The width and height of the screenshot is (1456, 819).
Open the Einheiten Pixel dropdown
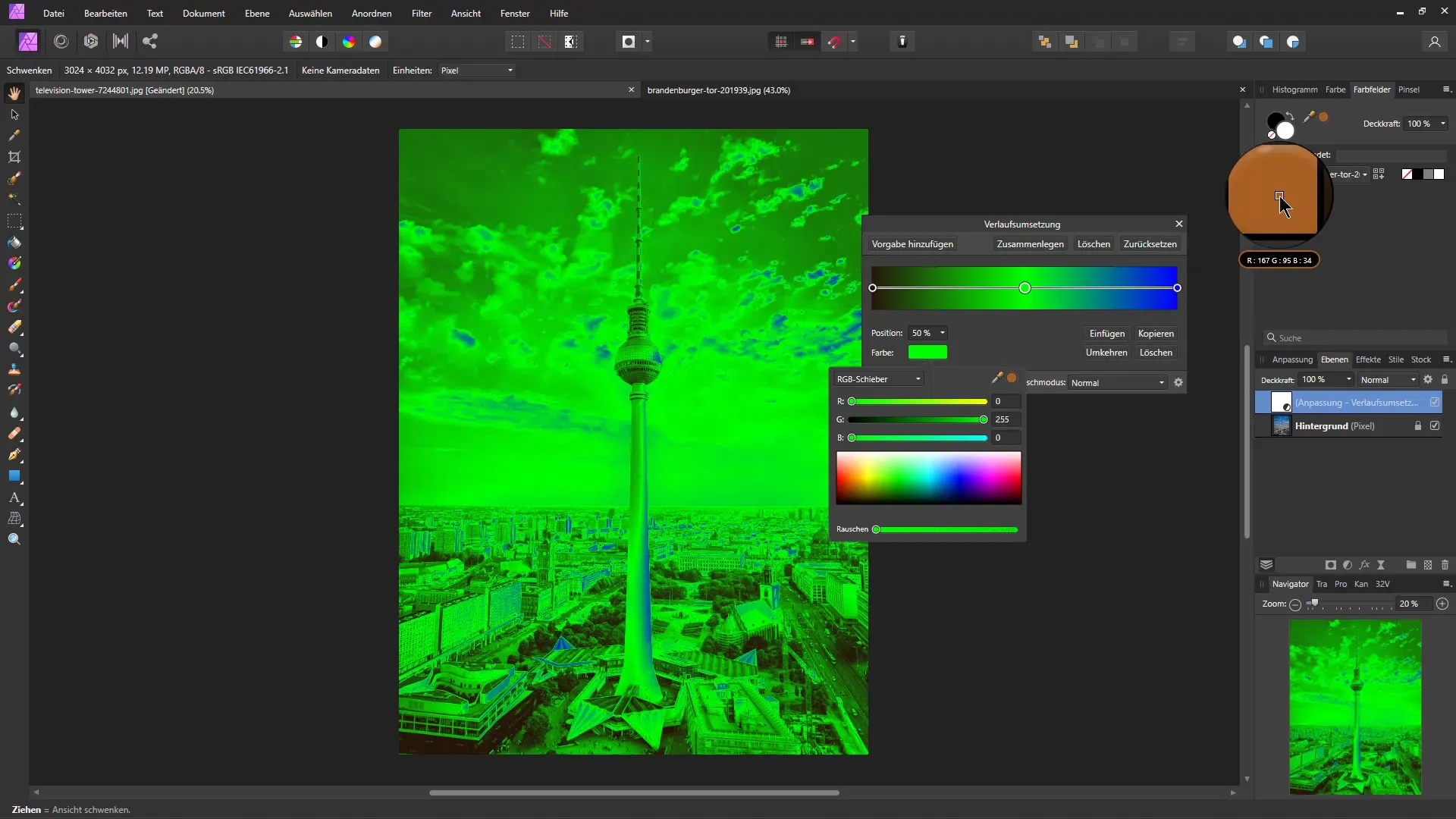477,71
